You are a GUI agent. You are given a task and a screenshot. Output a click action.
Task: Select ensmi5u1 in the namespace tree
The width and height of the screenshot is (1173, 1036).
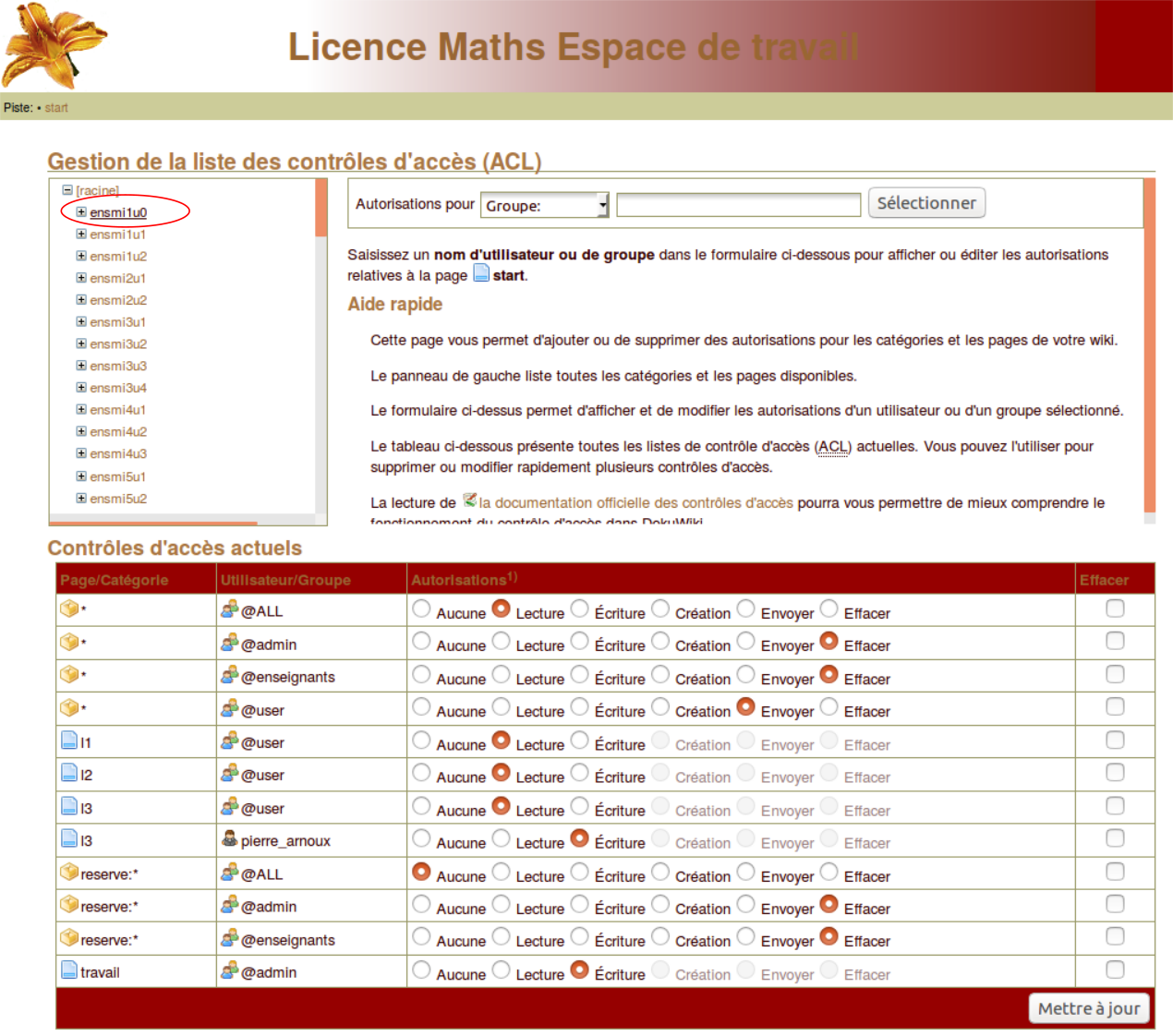pyautogui.click(x=118, y=477)
